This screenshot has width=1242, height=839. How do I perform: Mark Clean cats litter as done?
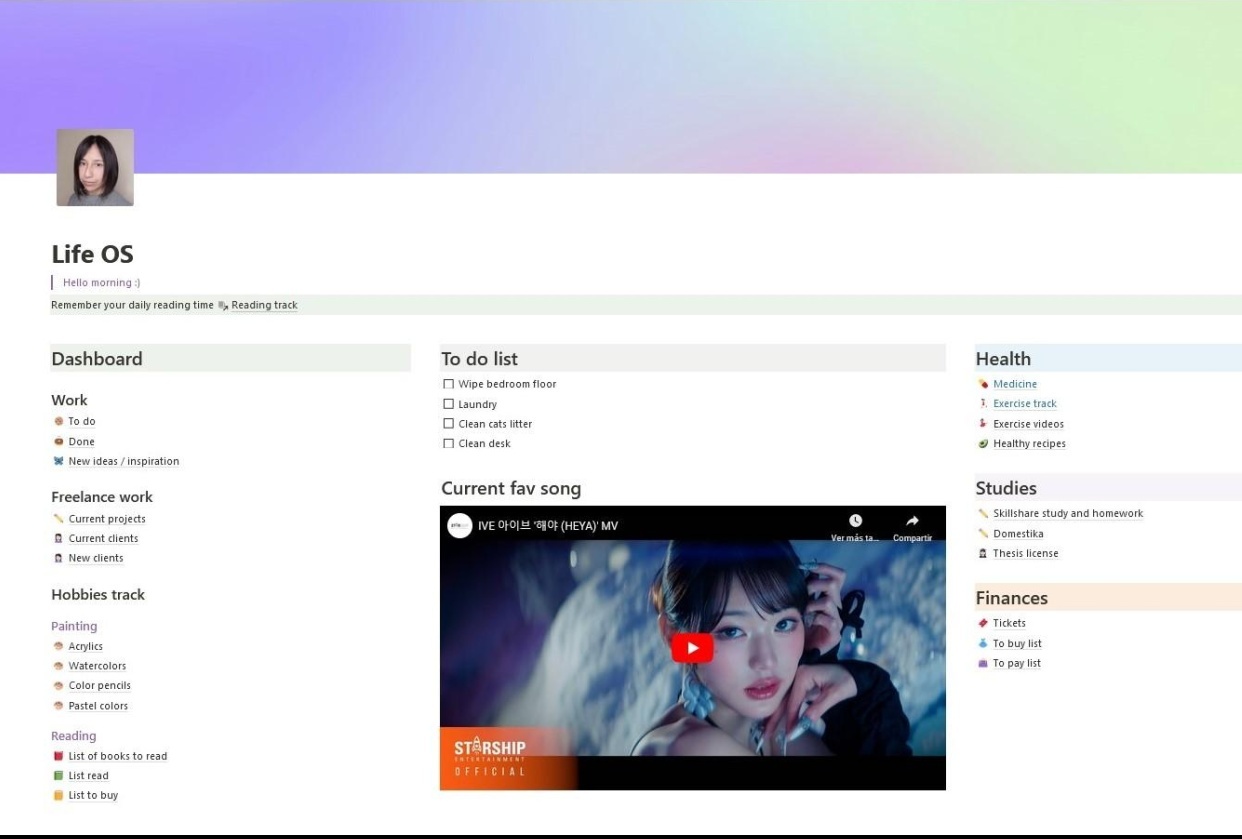tap(448, 424)
